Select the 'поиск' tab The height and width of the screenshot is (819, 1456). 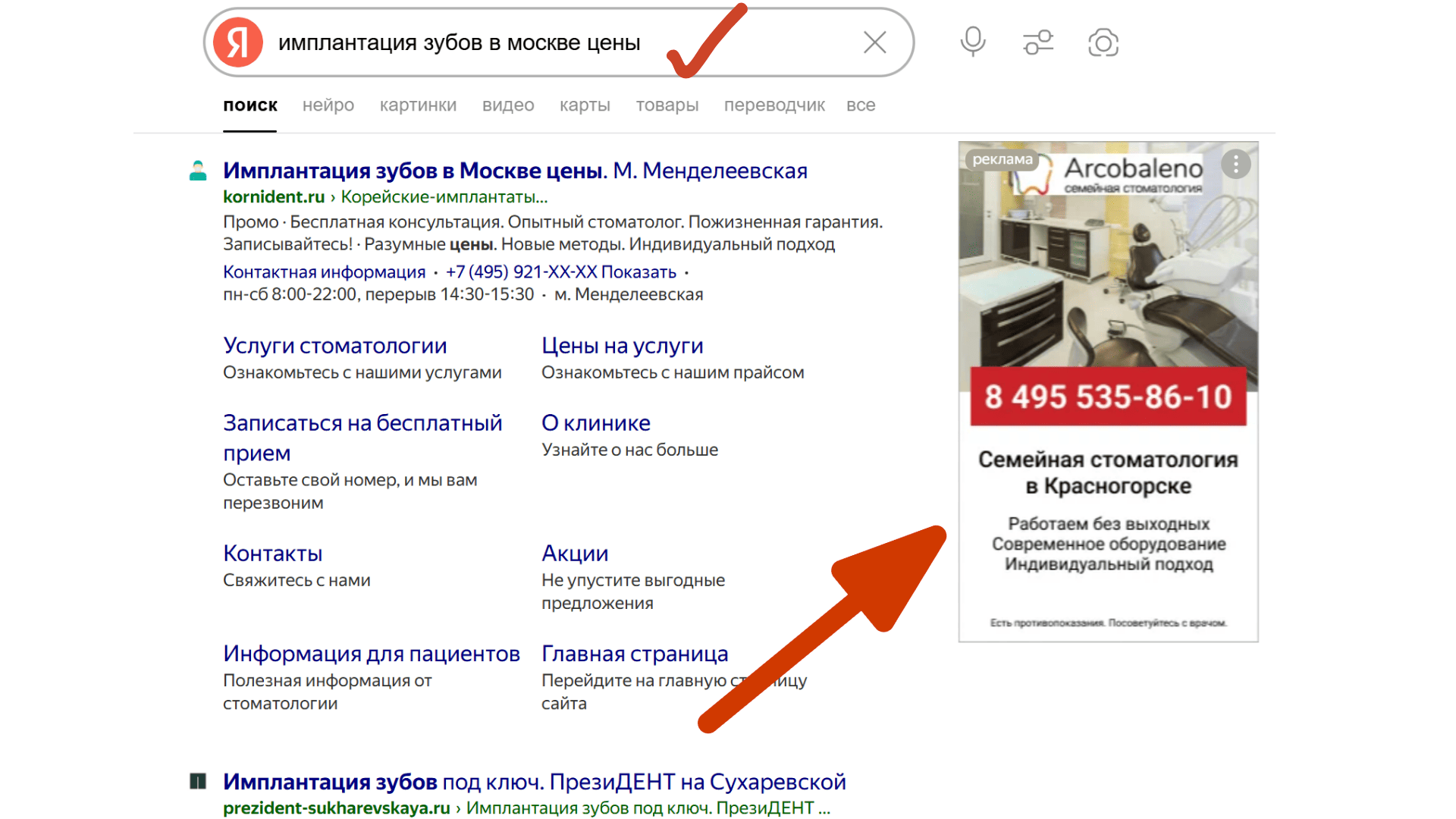[250, 105]
